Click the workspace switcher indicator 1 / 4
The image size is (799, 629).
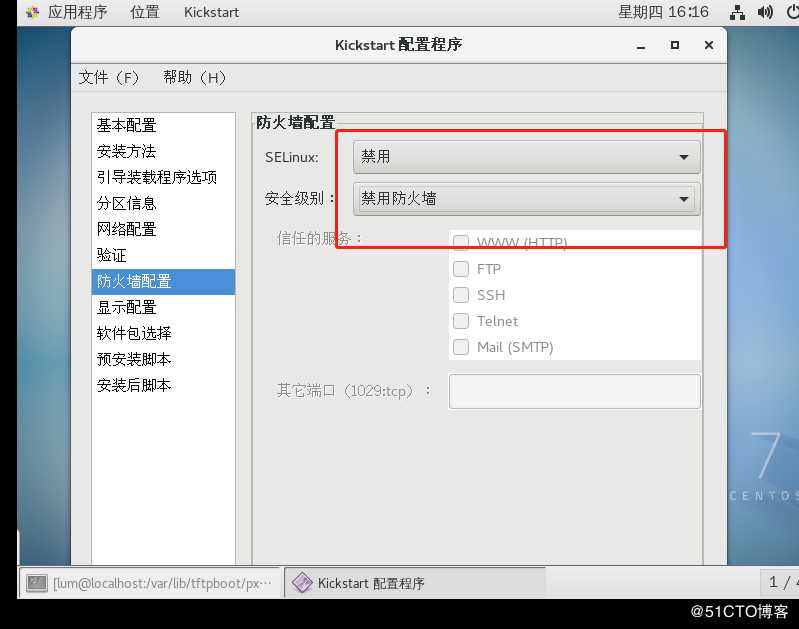pyautogui.click(x=780, y=582)
